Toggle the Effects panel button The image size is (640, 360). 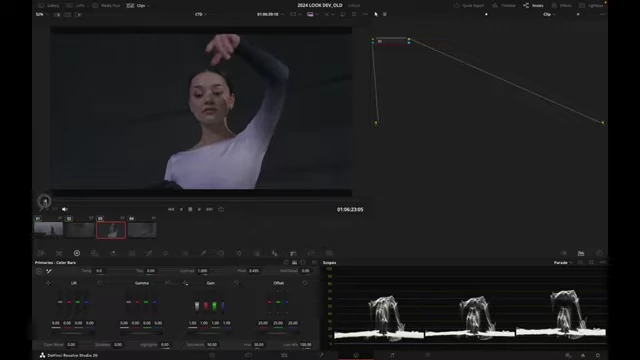click(x=562, y=6)
